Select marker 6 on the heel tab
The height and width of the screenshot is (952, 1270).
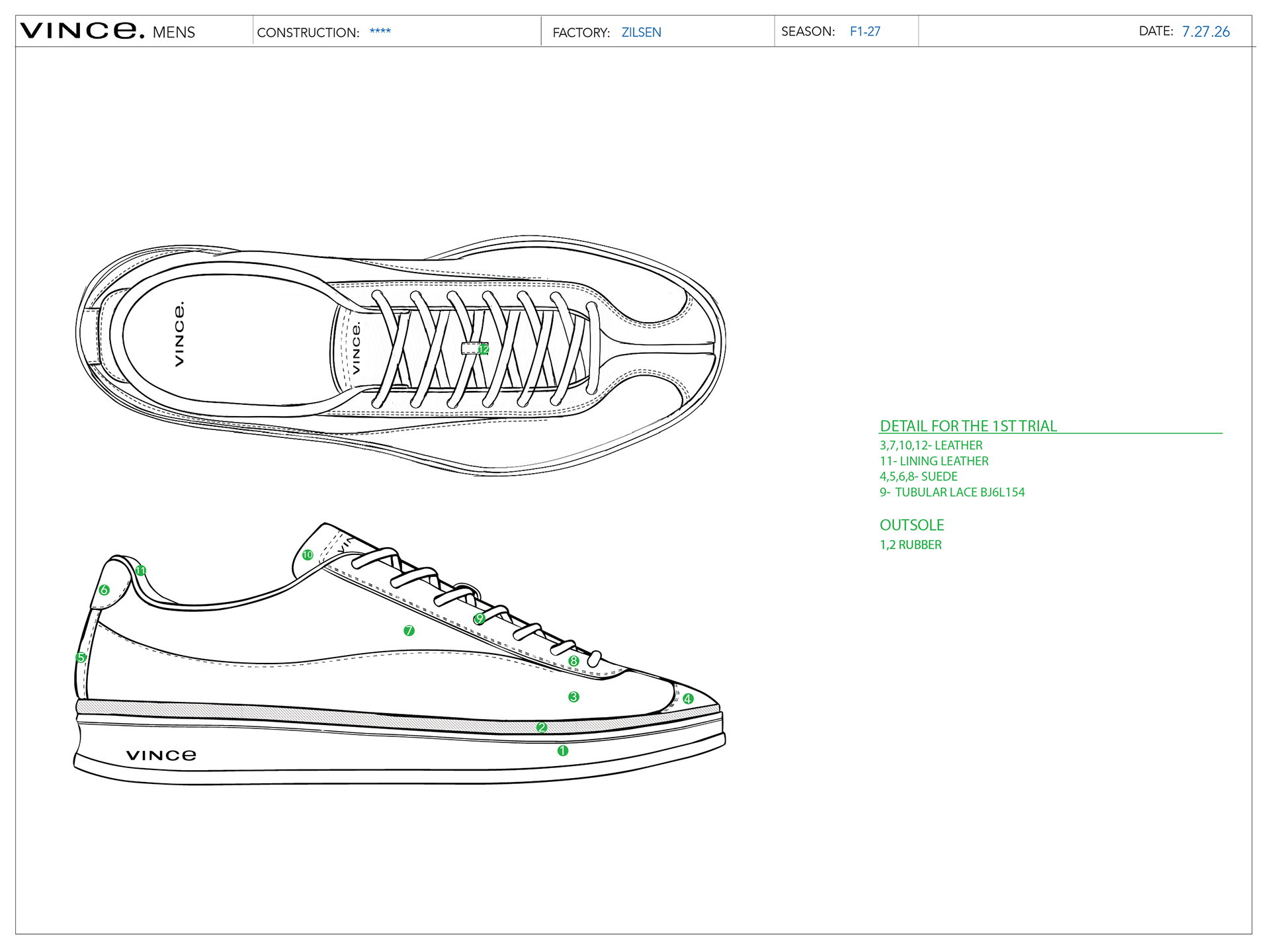click(x=104, y=590)
